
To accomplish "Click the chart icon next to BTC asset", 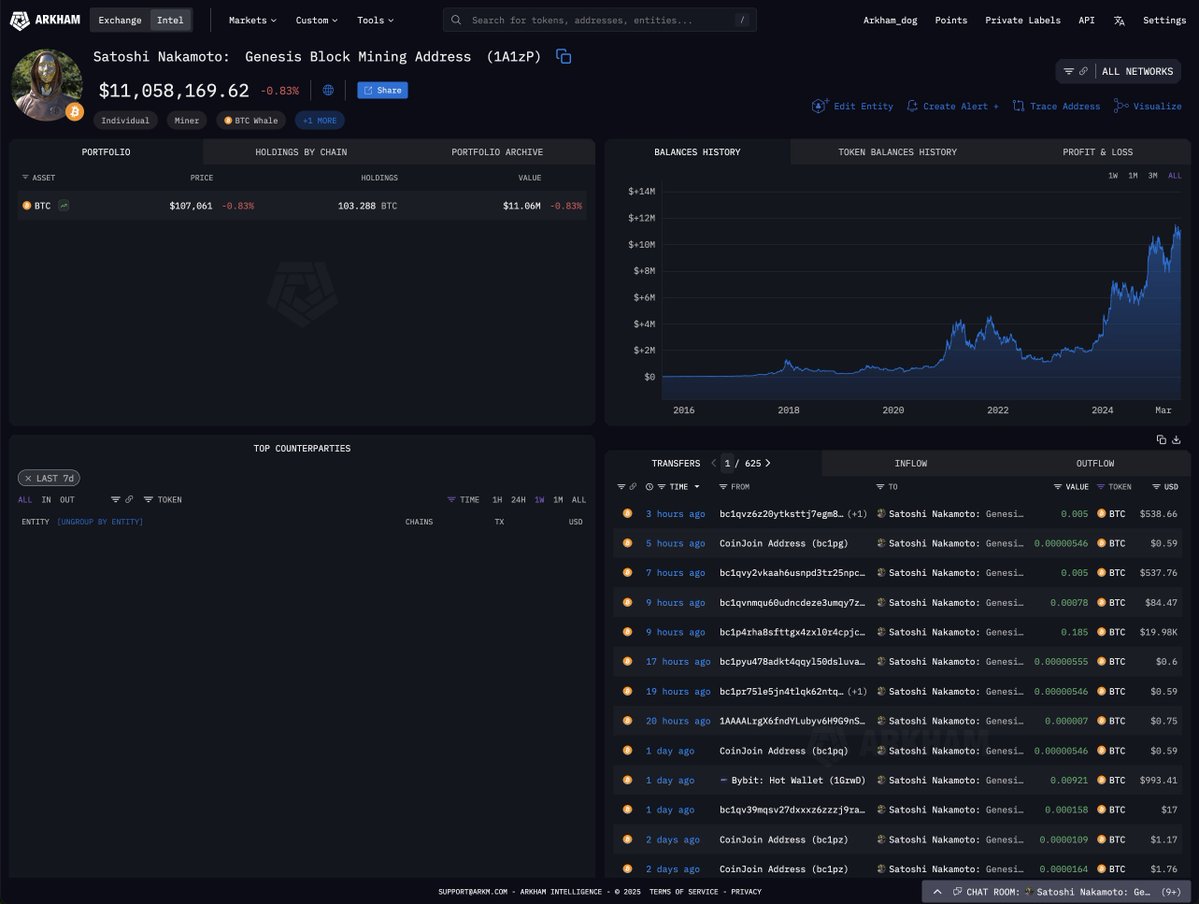I will tap(63, 206).
